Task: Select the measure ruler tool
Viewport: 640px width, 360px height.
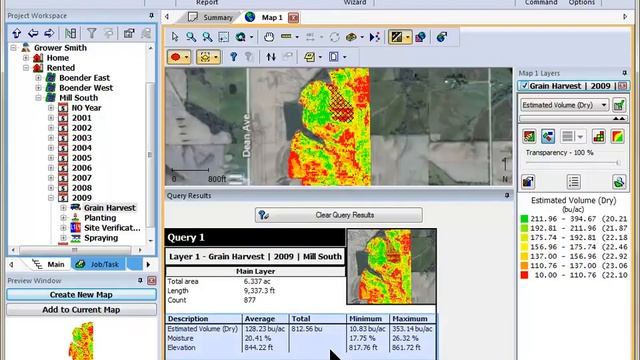Action: coord(287,37)
